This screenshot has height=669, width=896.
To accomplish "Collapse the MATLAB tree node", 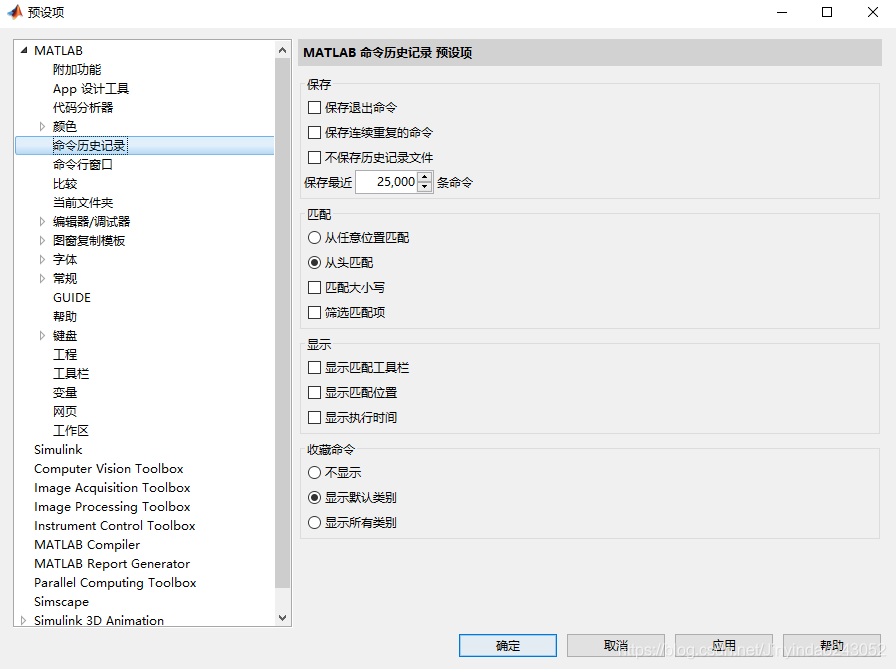I will click(23, 50).
